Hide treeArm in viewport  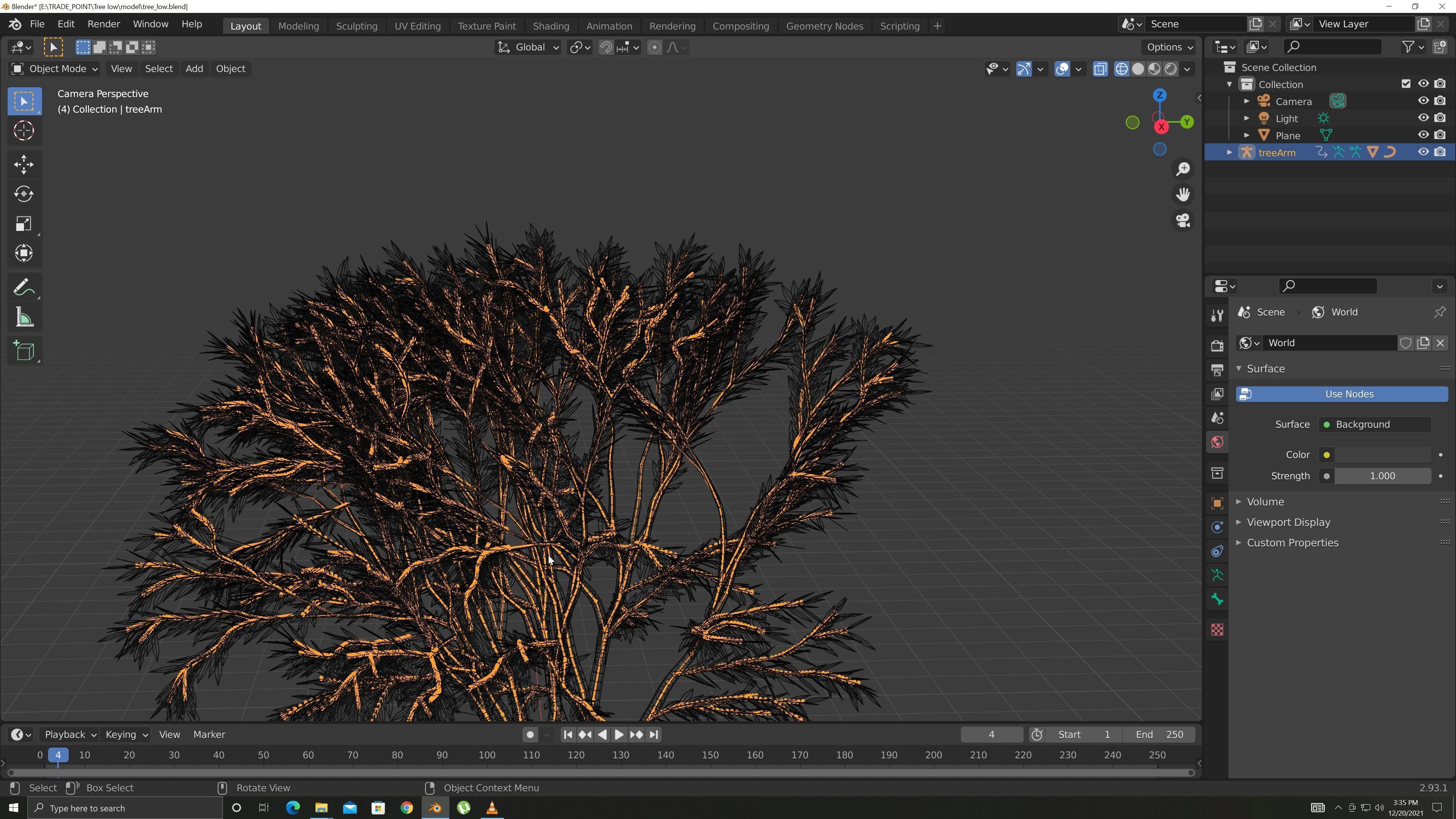(x=1423, y=152)
